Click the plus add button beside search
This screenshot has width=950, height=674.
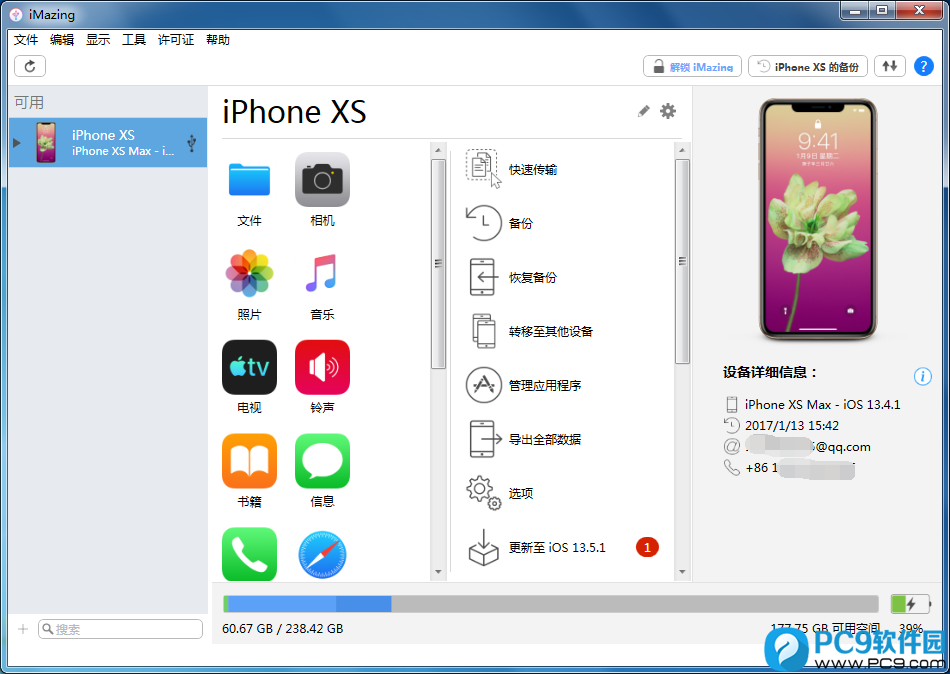[x=23, y=629]
